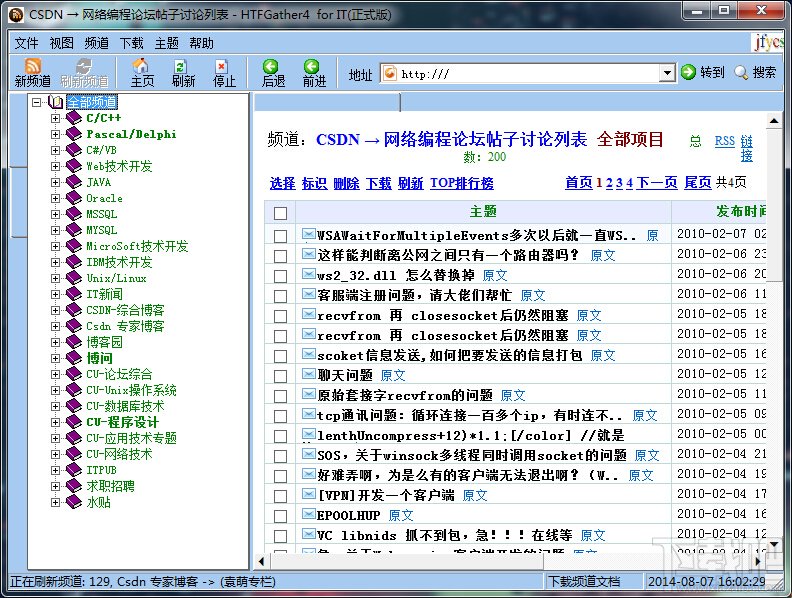This screenshot has height=598, width=792.
Task: Open 原文 link for 聊天问题 post
Action: click(x=392, y=375)
